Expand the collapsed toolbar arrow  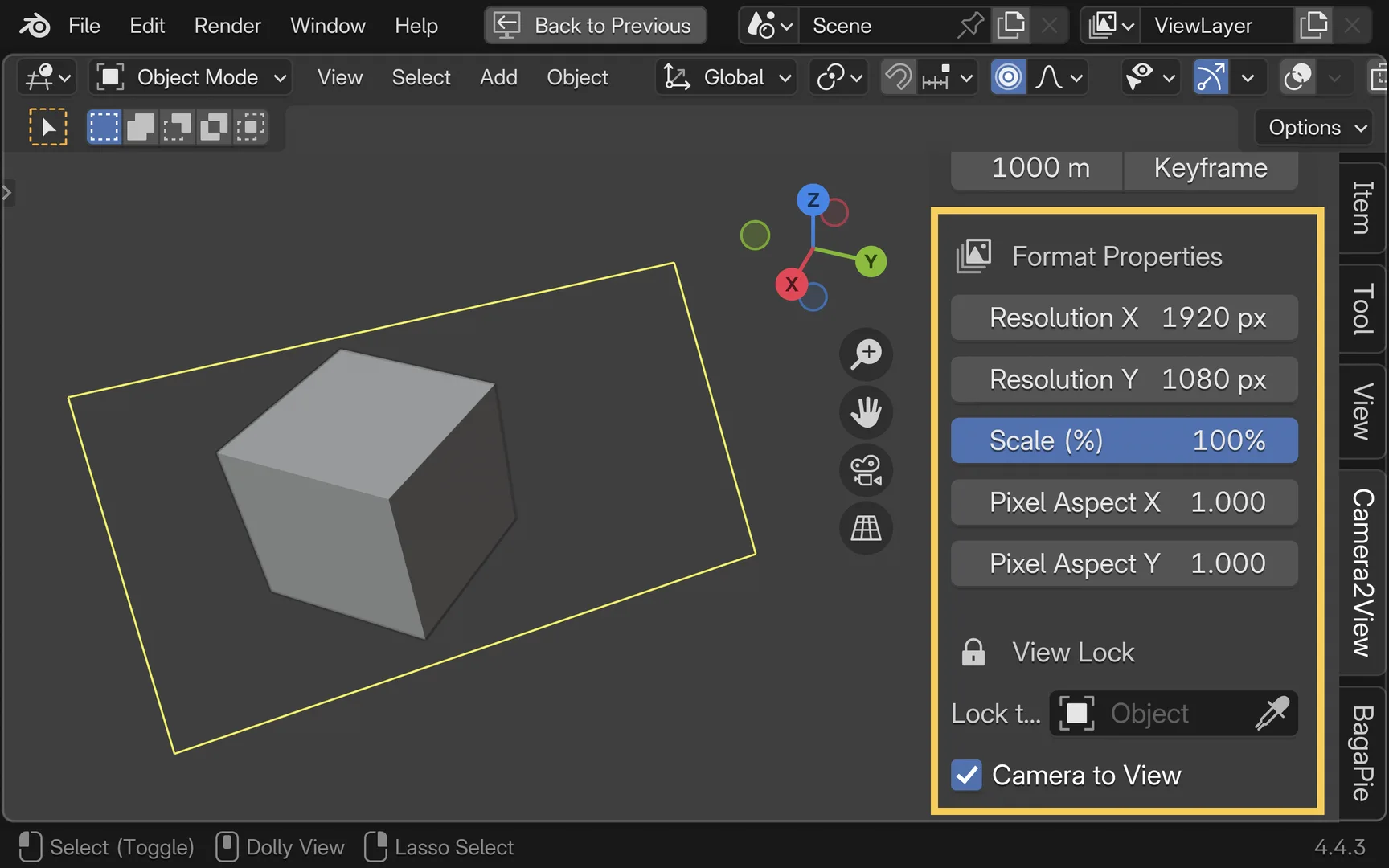[x=7, y=193]
